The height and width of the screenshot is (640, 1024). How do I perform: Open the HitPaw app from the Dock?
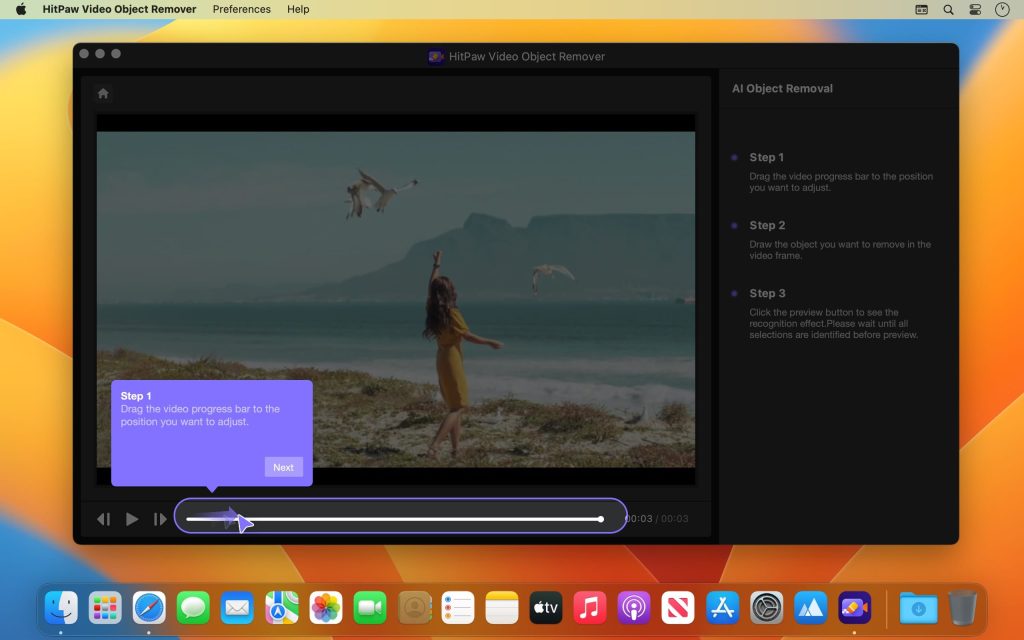coord(855,607)
